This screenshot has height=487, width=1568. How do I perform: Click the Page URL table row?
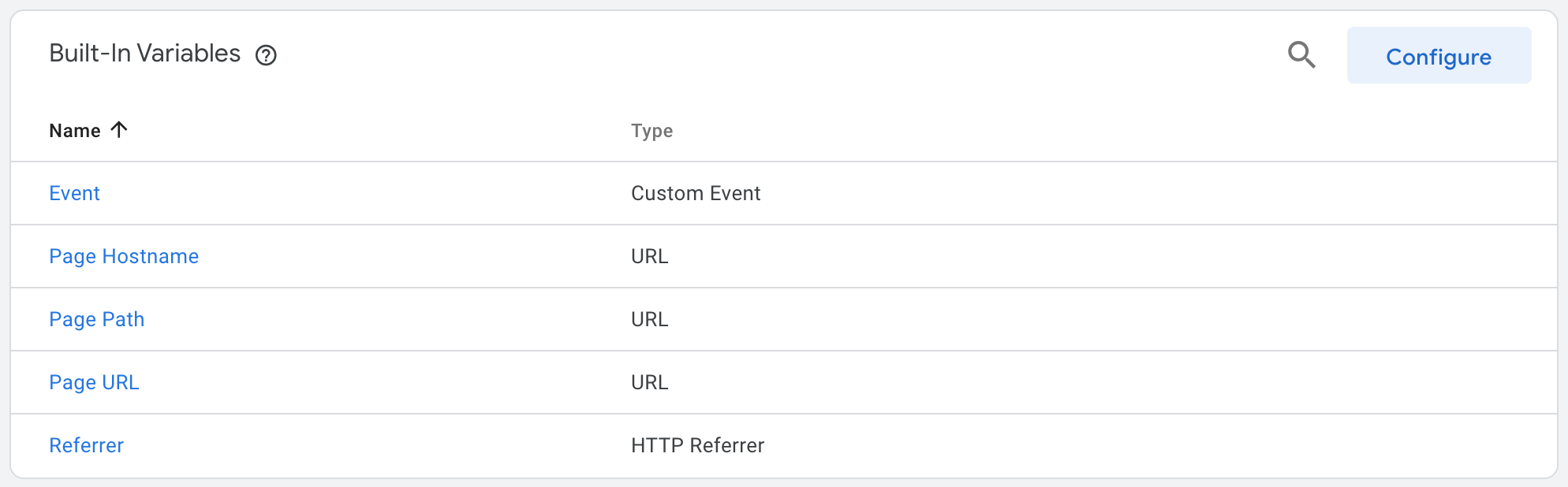click(x=94, y=382)
